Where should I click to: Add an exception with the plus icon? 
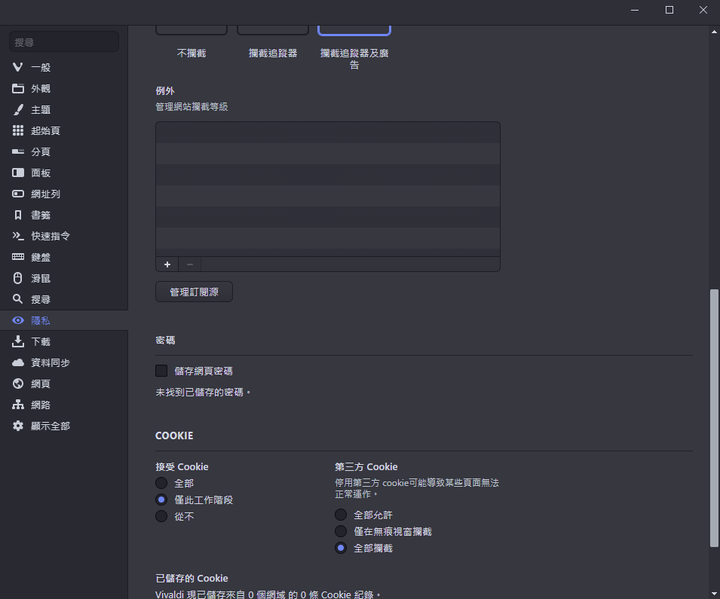pyautogui.click(x=167, y=264)
